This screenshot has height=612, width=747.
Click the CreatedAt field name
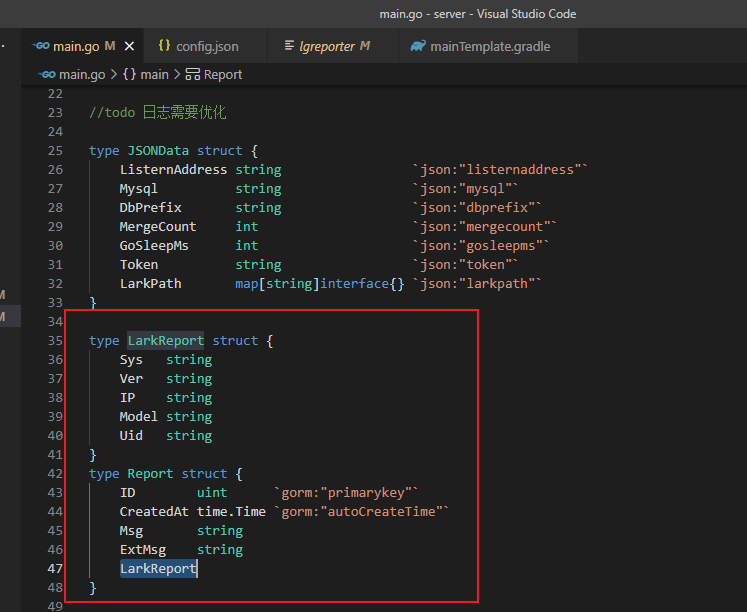(154, 512)
